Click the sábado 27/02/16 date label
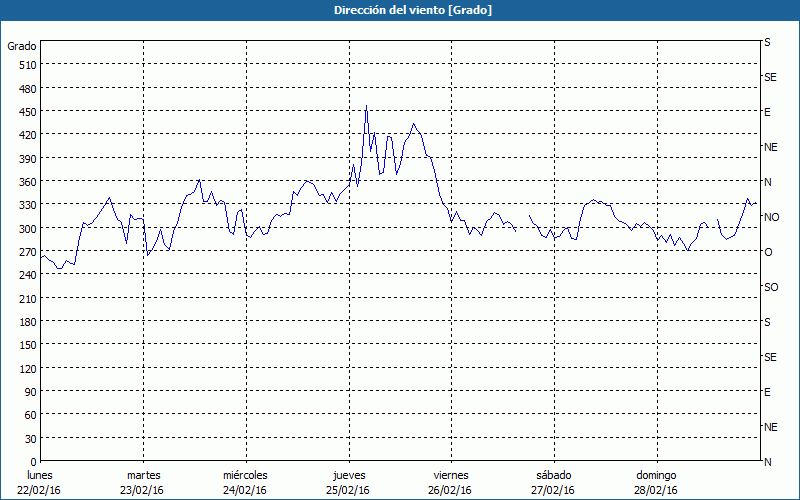The width and height of the screenshot is (800, 500). click(552, 482)
